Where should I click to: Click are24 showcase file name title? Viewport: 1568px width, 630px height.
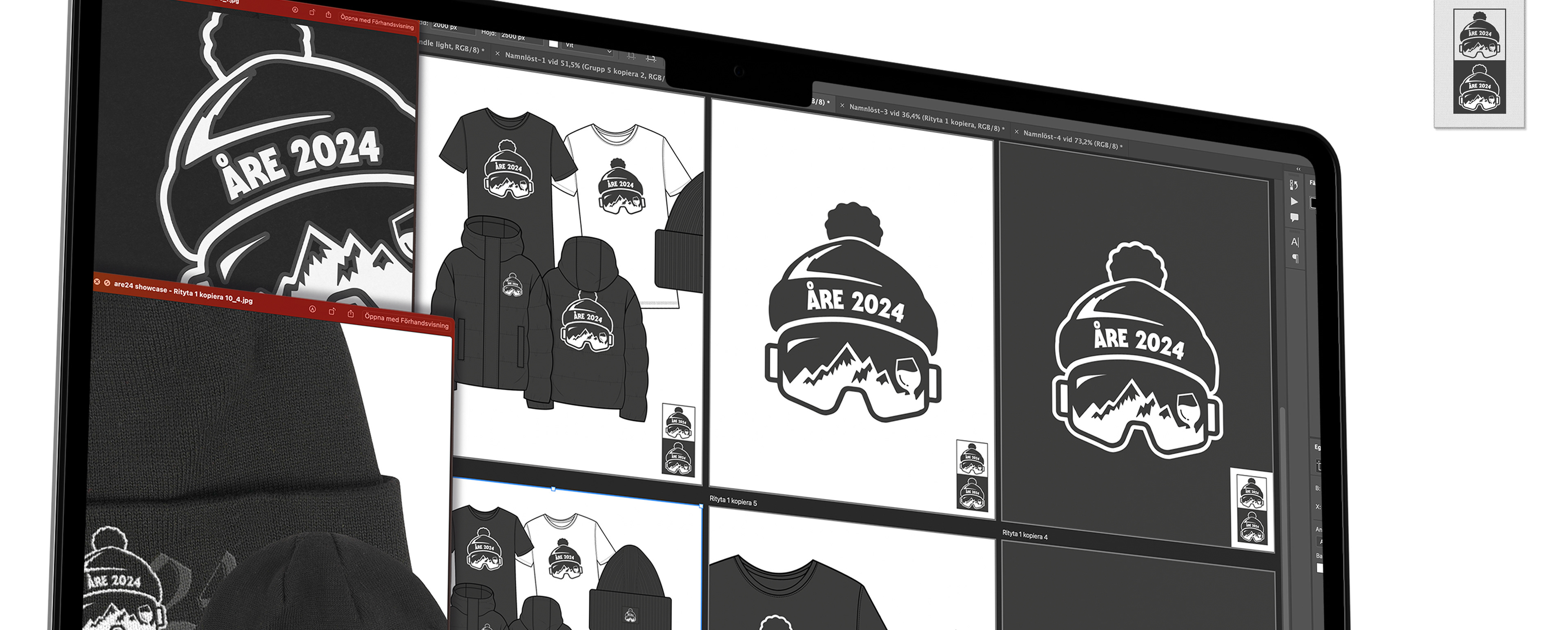183,292
